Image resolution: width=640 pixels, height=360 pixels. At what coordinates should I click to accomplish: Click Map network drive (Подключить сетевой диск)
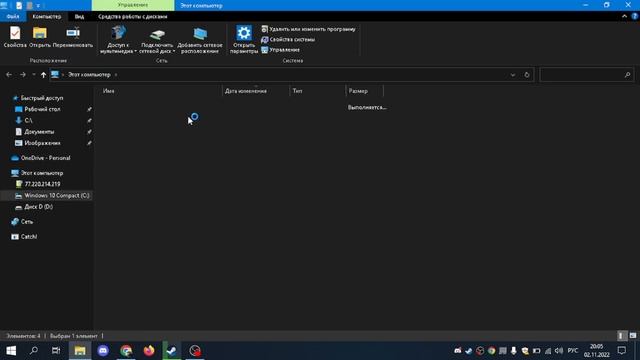click(157, 40)
